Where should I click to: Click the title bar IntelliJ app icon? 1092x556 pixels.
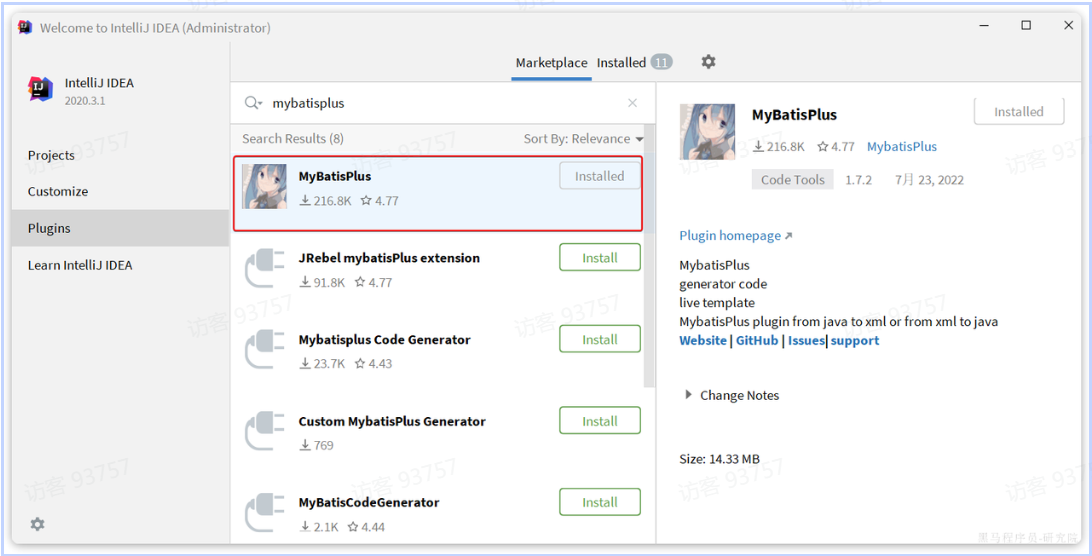[25, 27]
